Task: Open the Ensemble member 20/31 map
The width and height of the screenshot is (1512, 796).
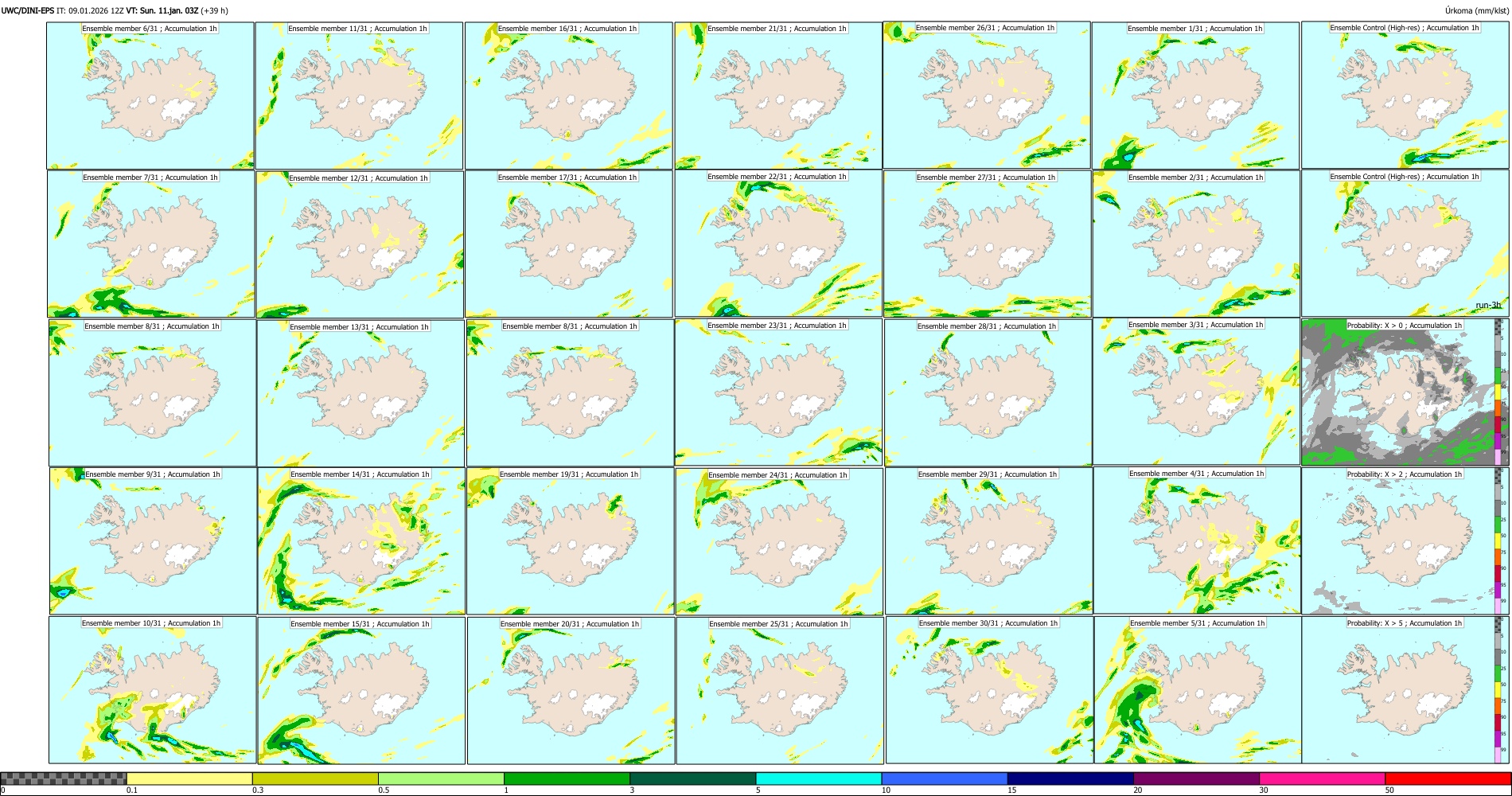Action: (x=571, y=690)
